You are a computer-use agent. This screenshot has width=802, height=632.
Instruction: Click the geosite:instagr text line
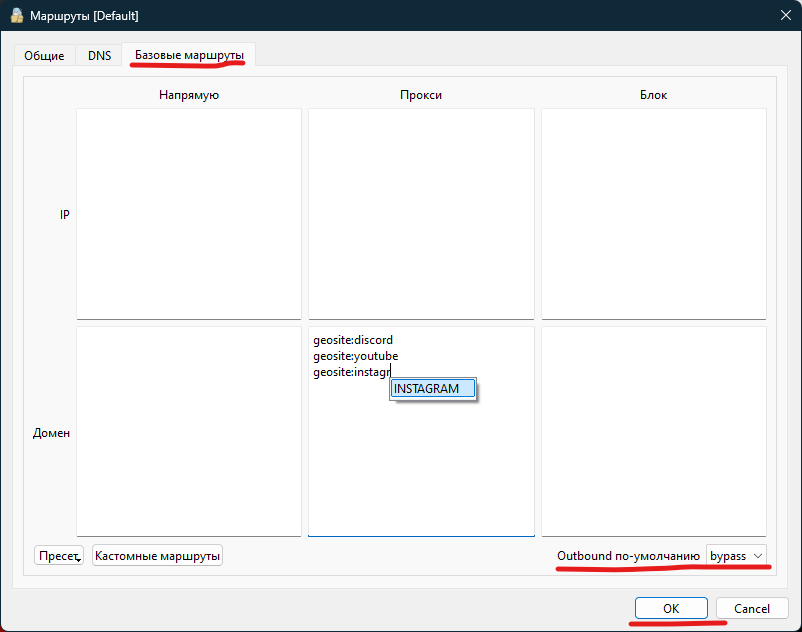pos(350,372)
